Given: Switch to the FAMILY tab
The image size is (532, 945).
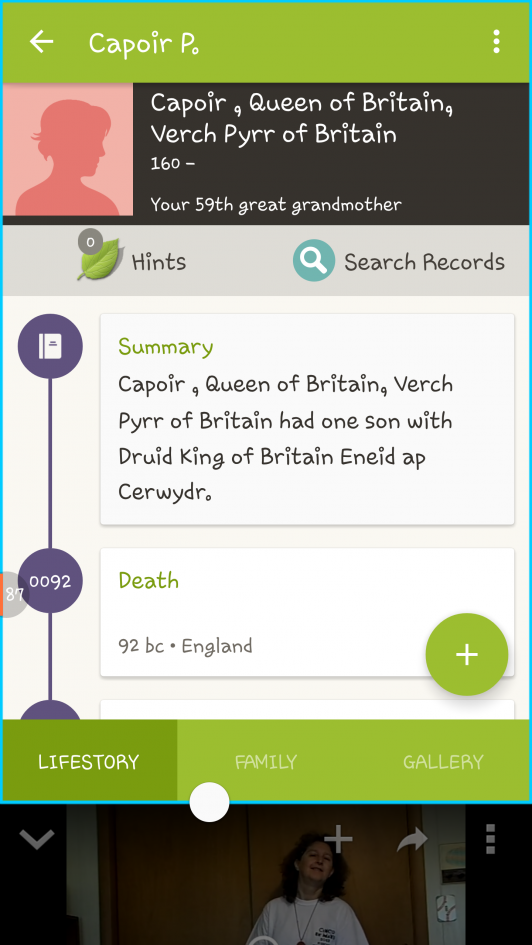Looking at the screenshot, I should pos(266,762).
